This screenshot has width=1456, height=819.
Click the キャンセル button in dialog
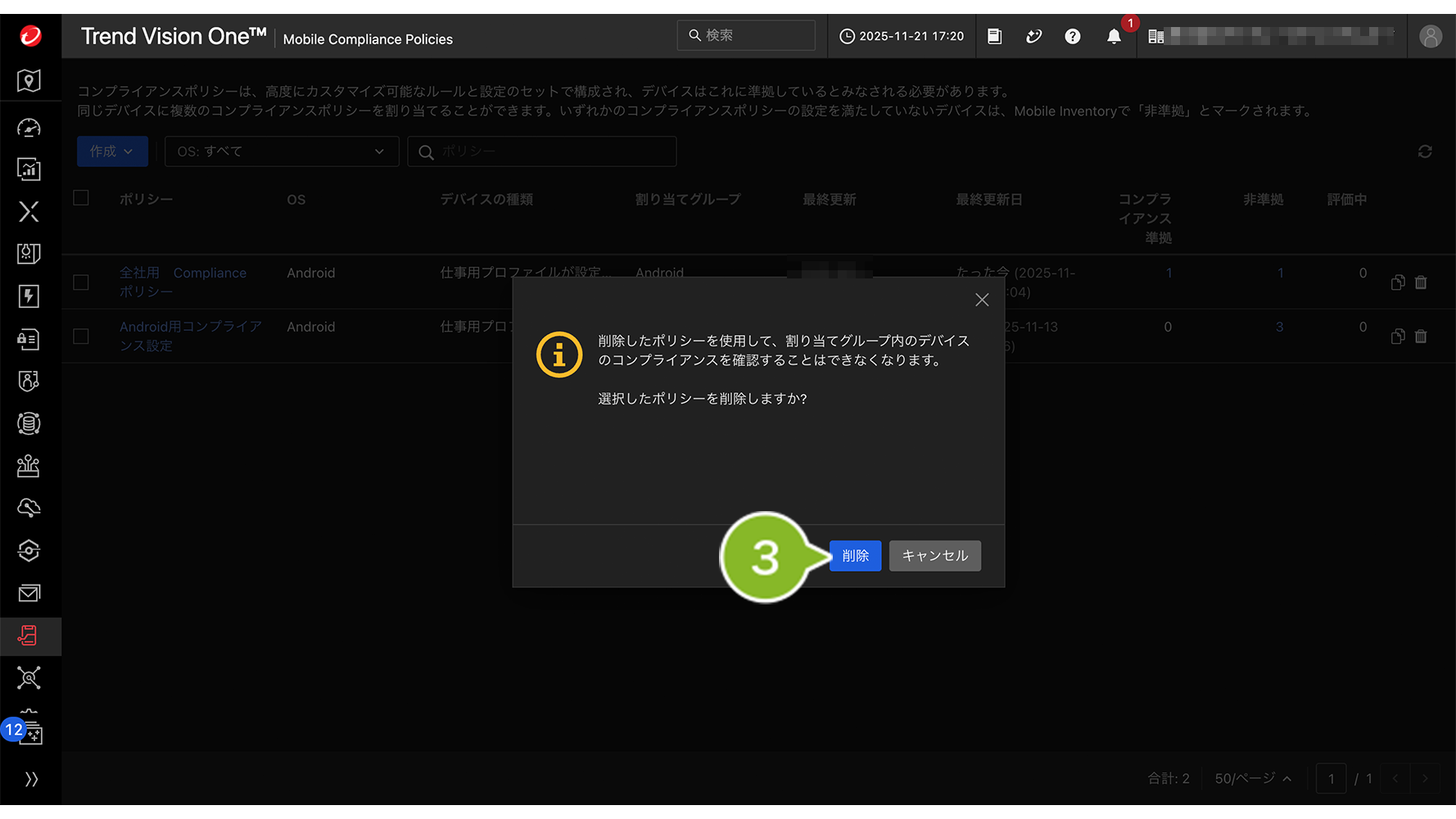click(x=934, y=555)
